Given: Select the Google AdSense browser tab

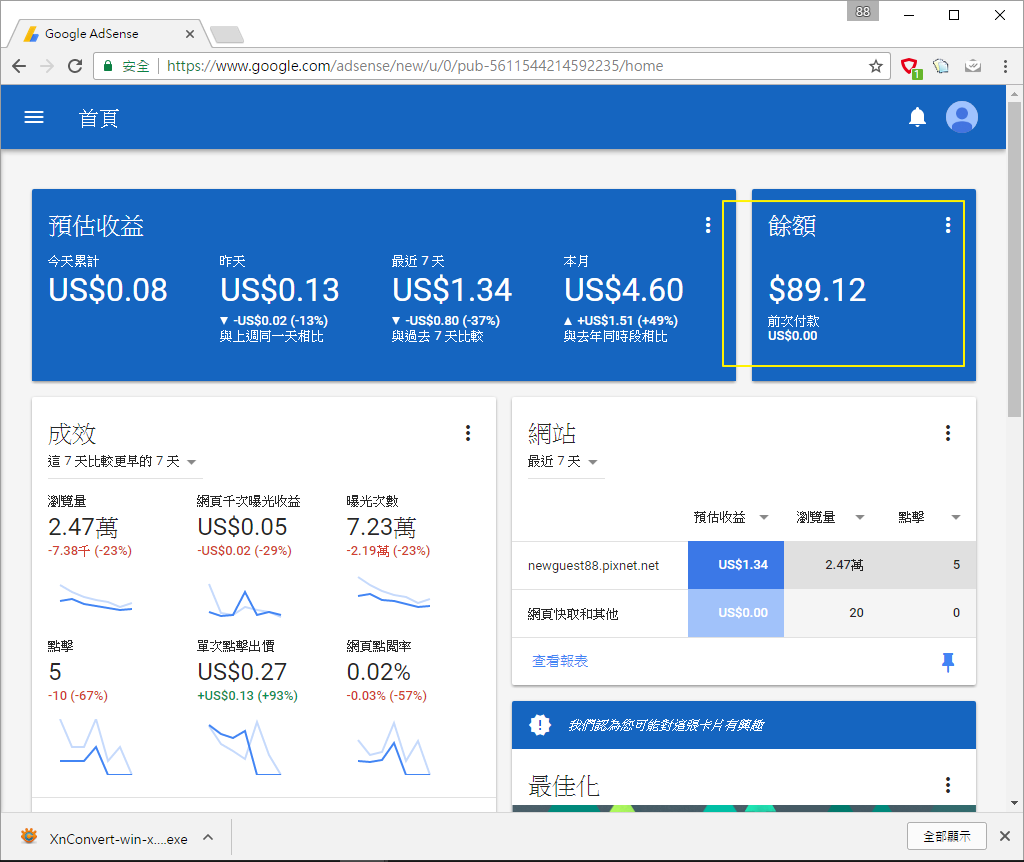Looking at the screenshot, I should pyautogui.click(x=108, y=33).
